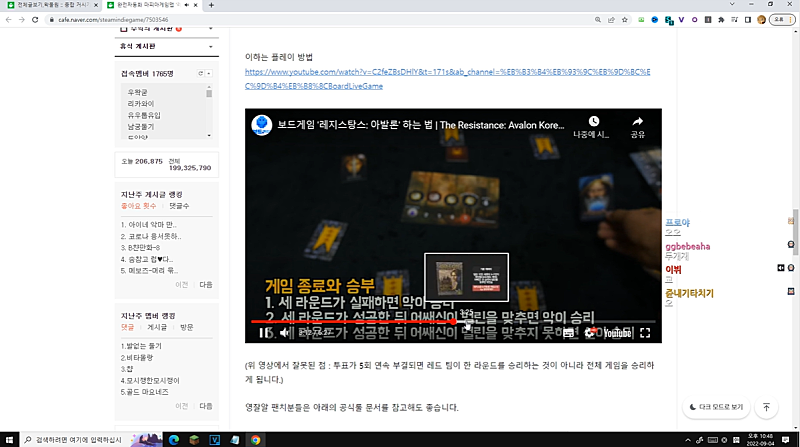This screenshot has height=447, width=800.
Task: Select member ranking 댓글 tab
Action: tap(127, 327)
